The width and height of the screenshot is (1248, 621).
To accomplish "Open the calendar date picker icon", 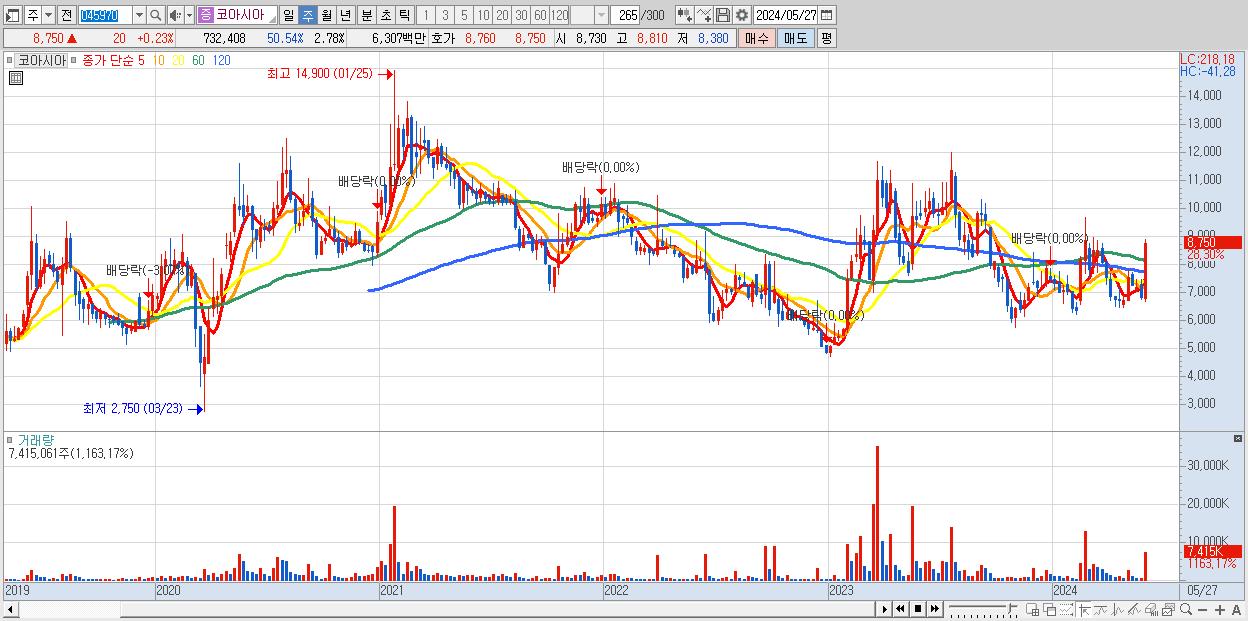I will (826, 15).
